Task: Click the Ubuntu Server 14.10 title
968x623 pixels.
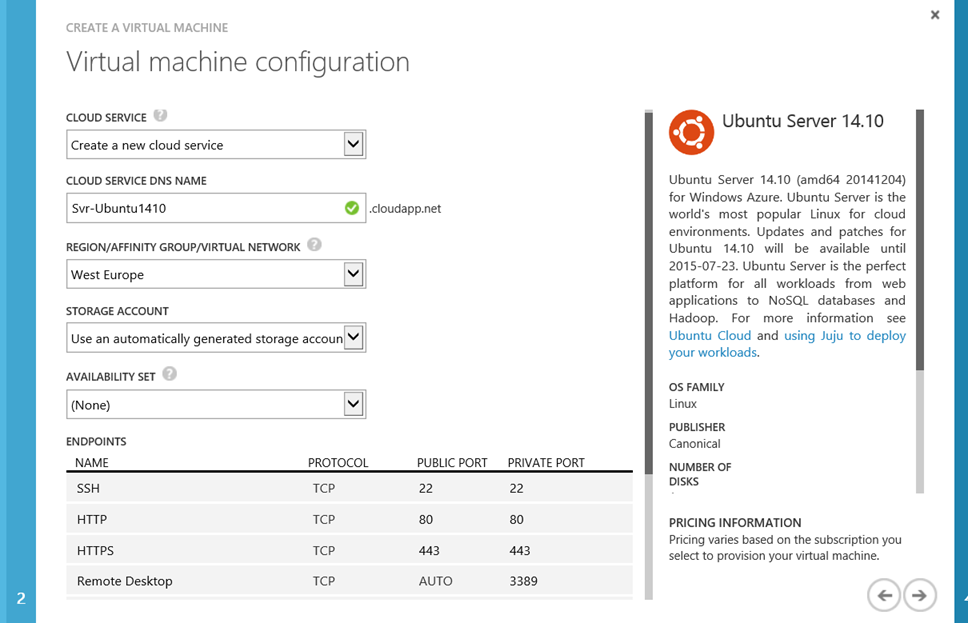Action: point(803,121)
